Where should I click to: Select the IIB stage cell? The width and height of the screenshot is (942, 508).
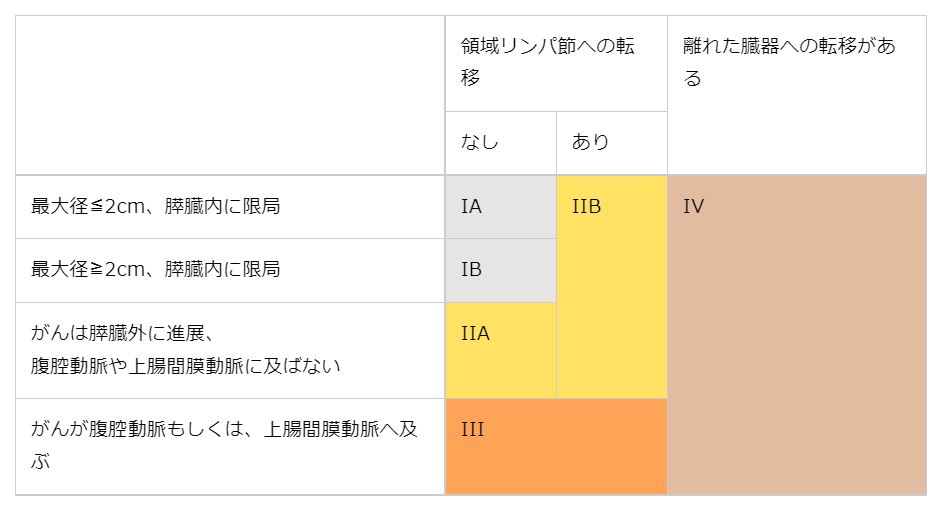612,287
